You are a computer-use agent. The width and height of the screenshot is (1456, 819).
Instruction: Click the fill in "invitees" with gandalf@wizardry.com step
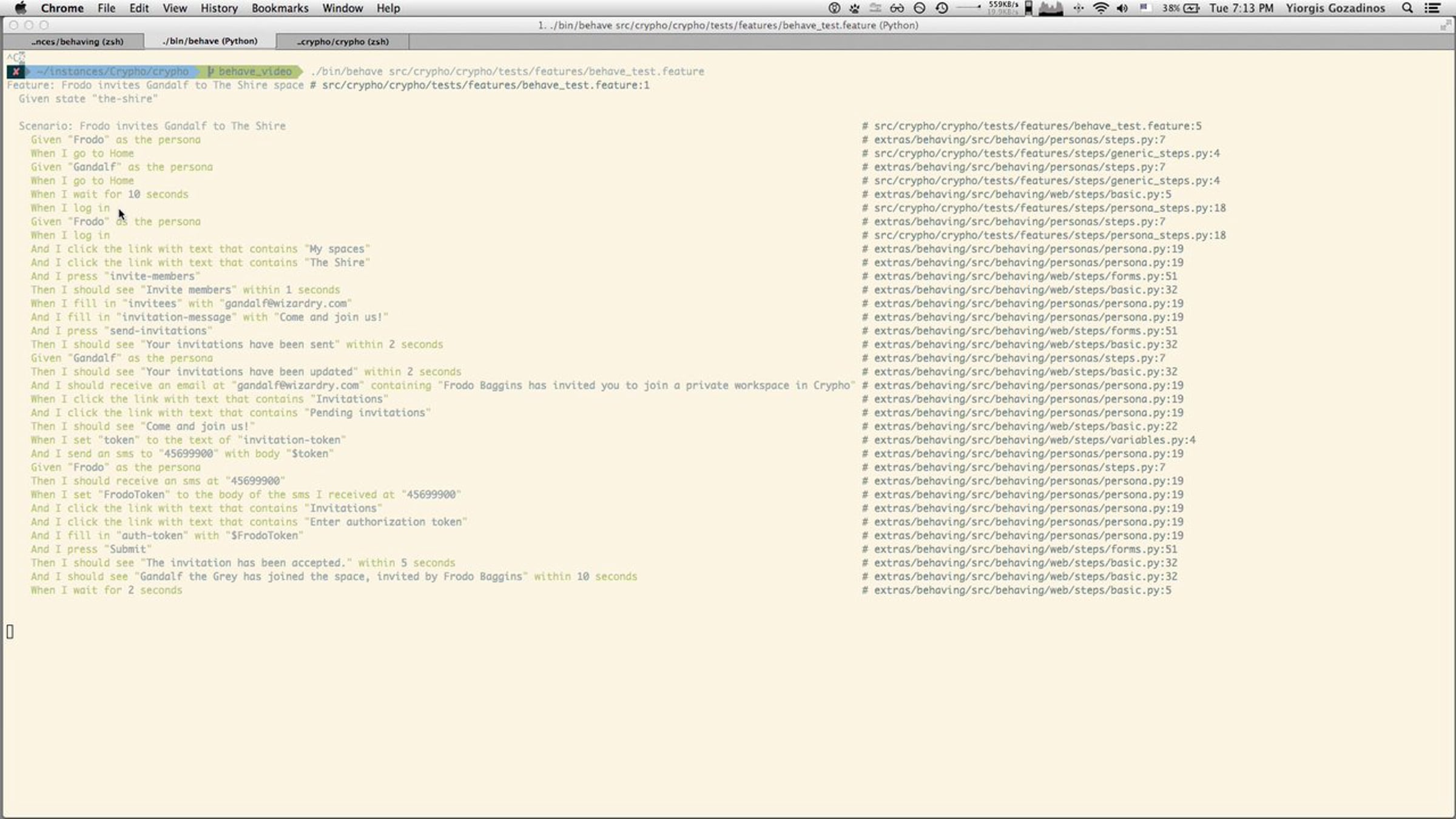coord(191,303)
